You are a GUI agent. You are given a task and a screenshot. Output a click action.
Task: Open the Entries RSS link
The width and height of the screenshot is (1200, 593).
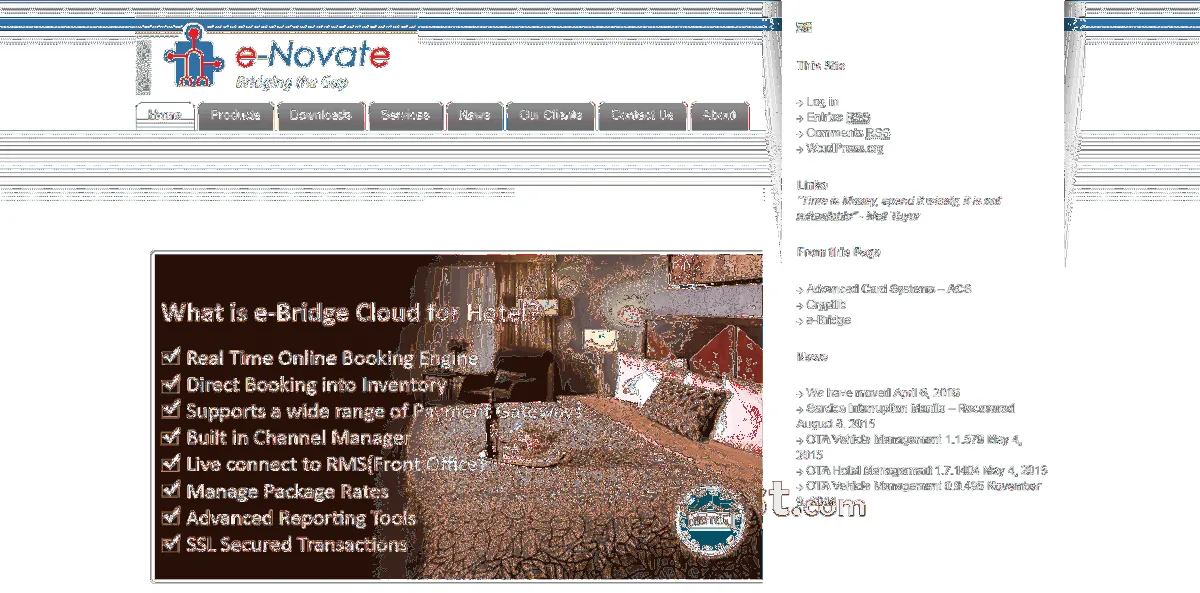click(x=838, y=118)
